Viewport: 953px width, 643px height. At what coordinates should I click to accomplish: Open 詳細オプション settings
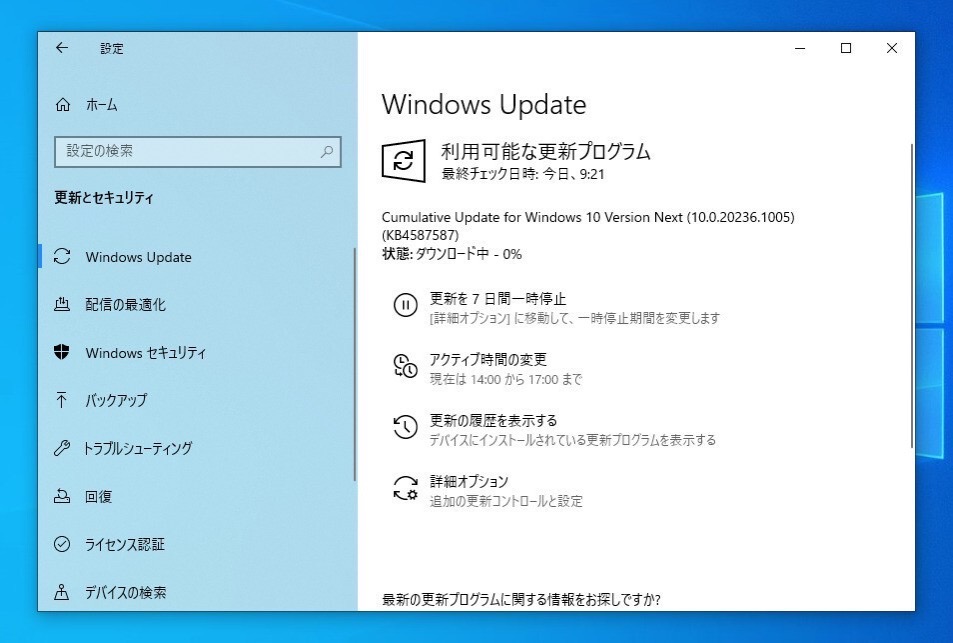pos(469,481)
